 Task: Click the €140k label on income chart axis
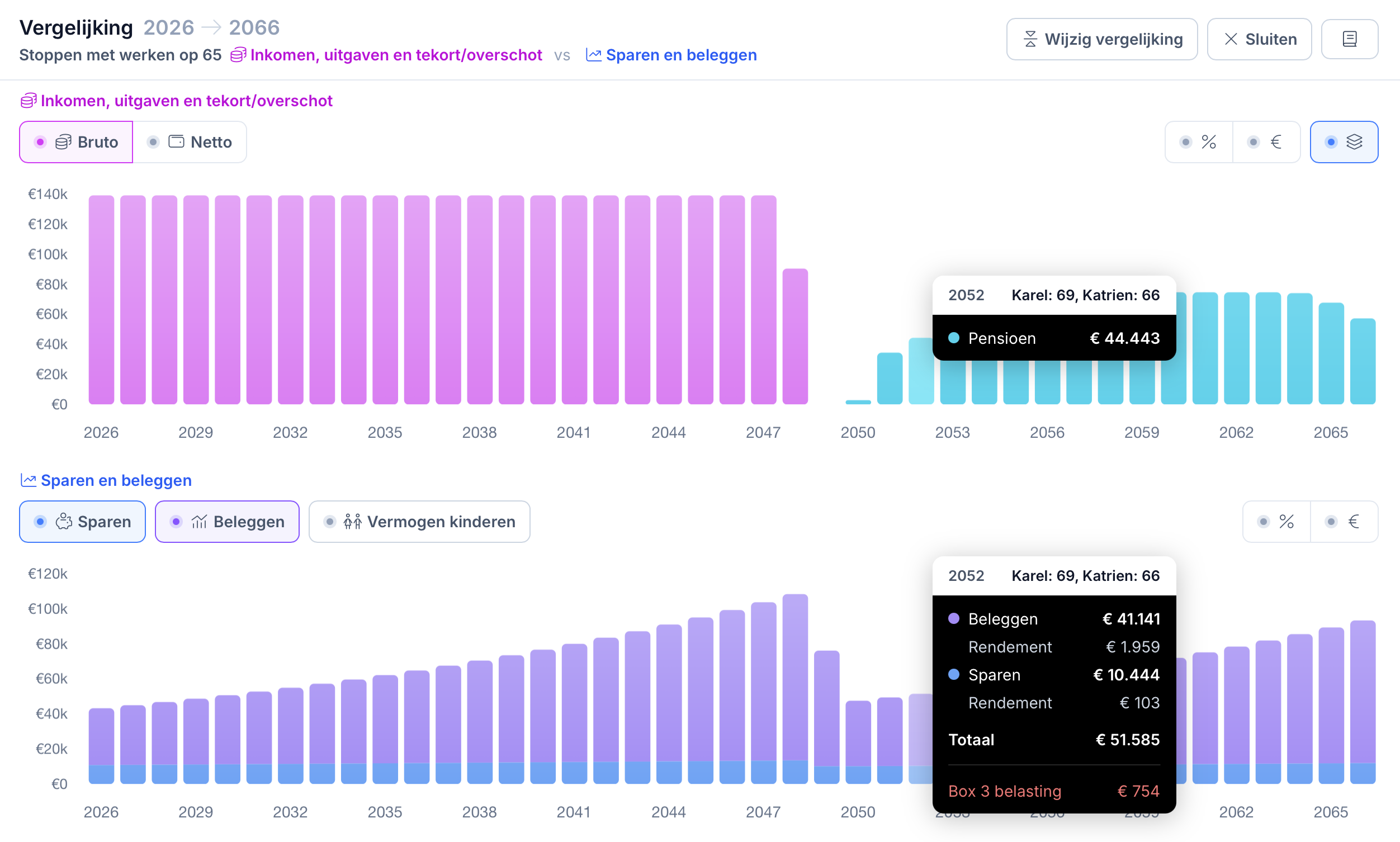[48, 194]
